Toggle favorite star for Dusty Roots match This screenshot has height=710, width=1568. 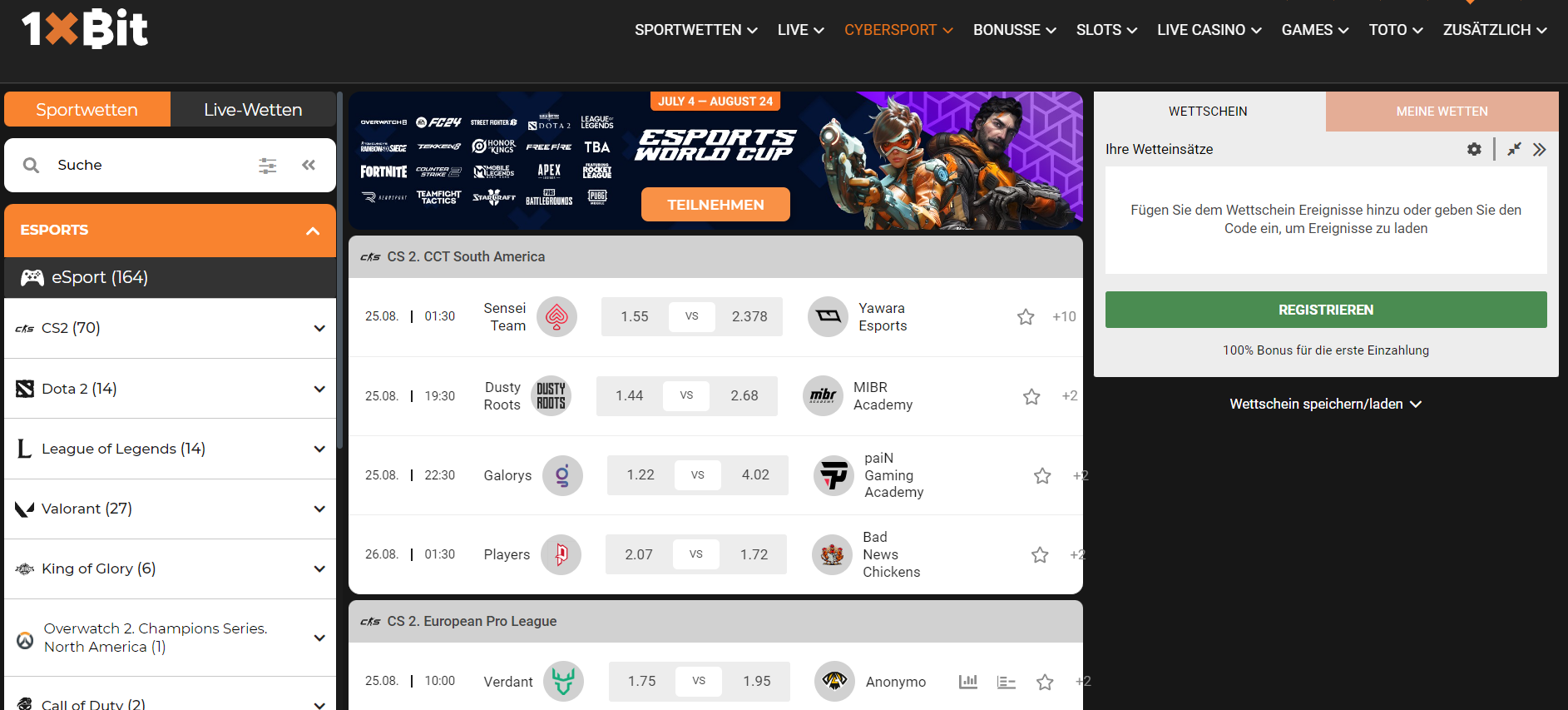[x=1031, y=396]
